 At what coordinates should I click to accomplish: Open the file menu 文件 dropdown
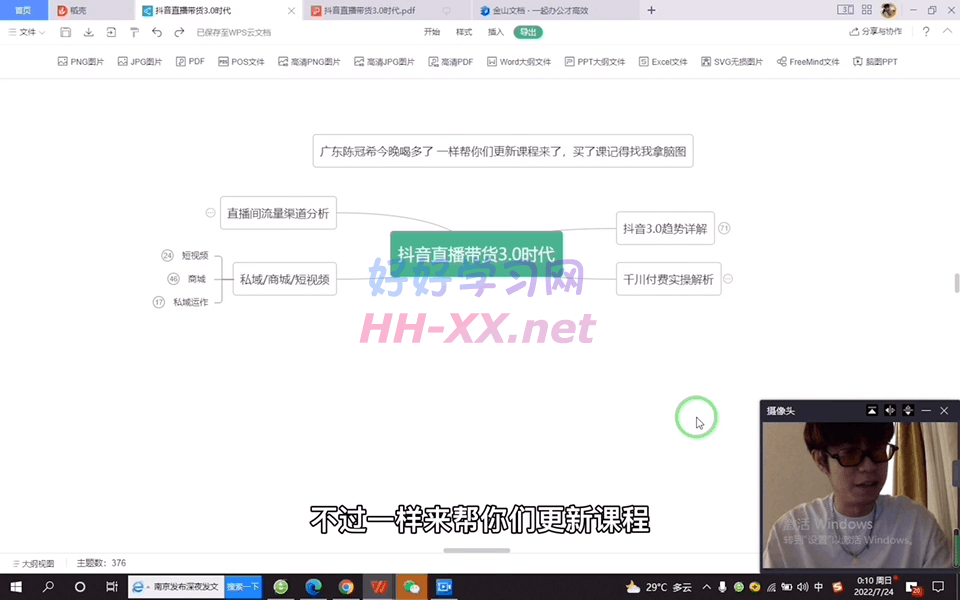point(27,32)
